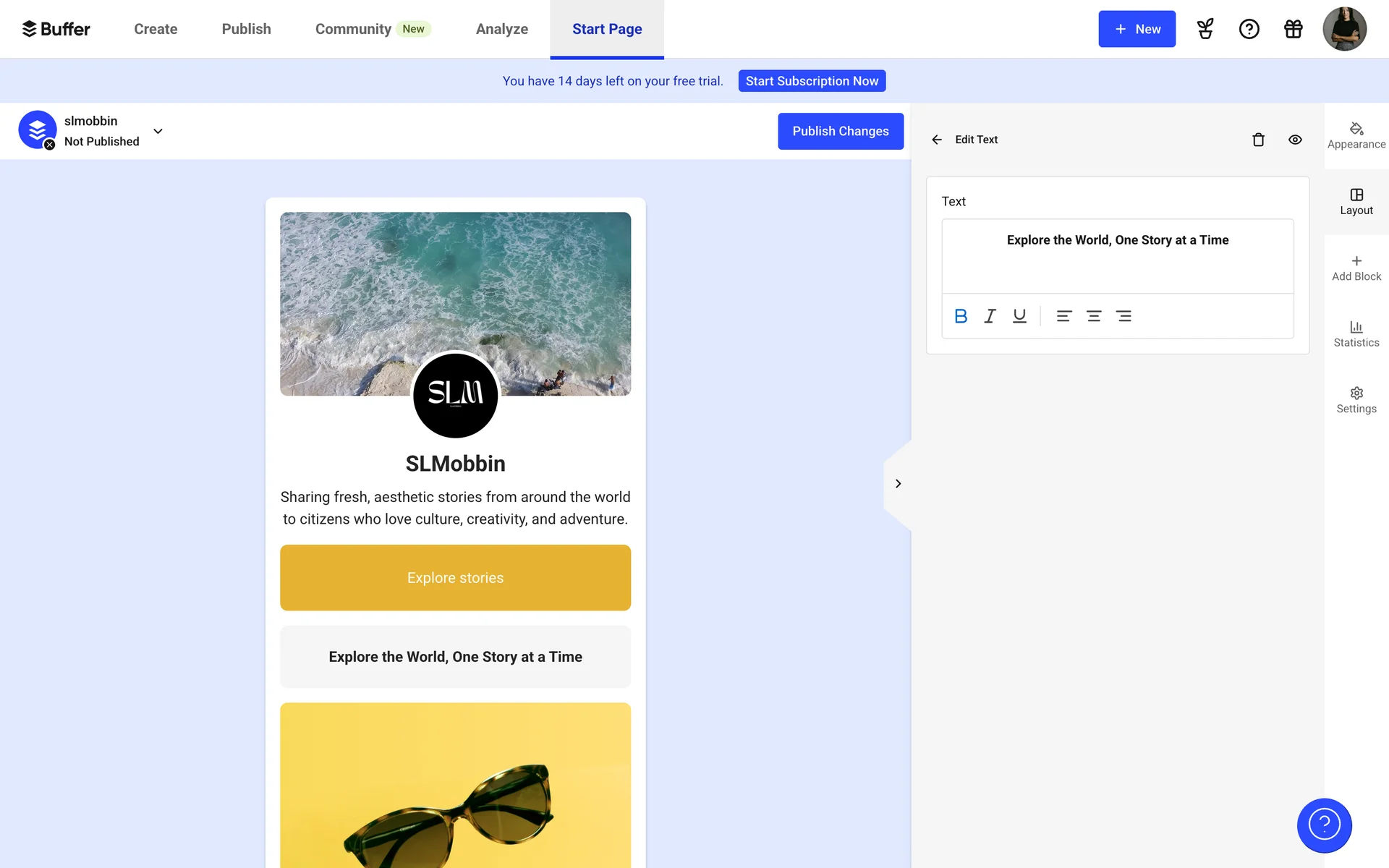Click the Explore stories yellow button

(455, 577)
